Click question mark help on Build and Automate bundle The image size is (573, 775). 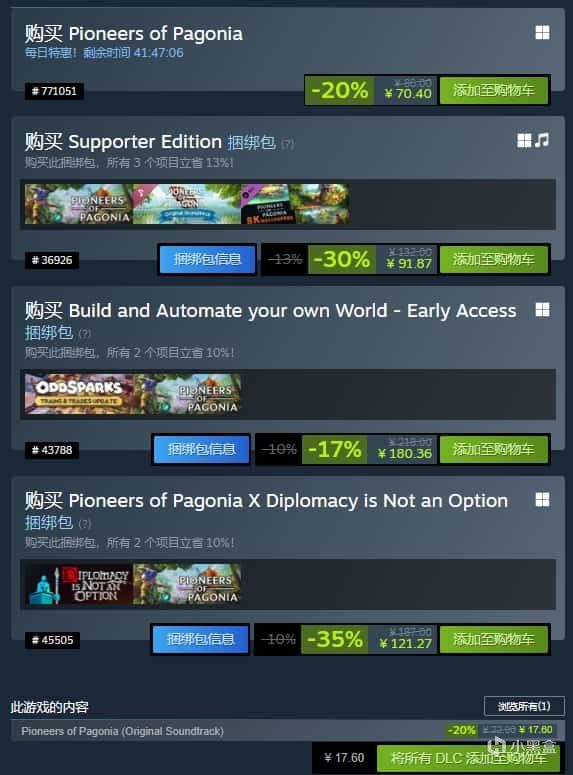coord(85,334)
